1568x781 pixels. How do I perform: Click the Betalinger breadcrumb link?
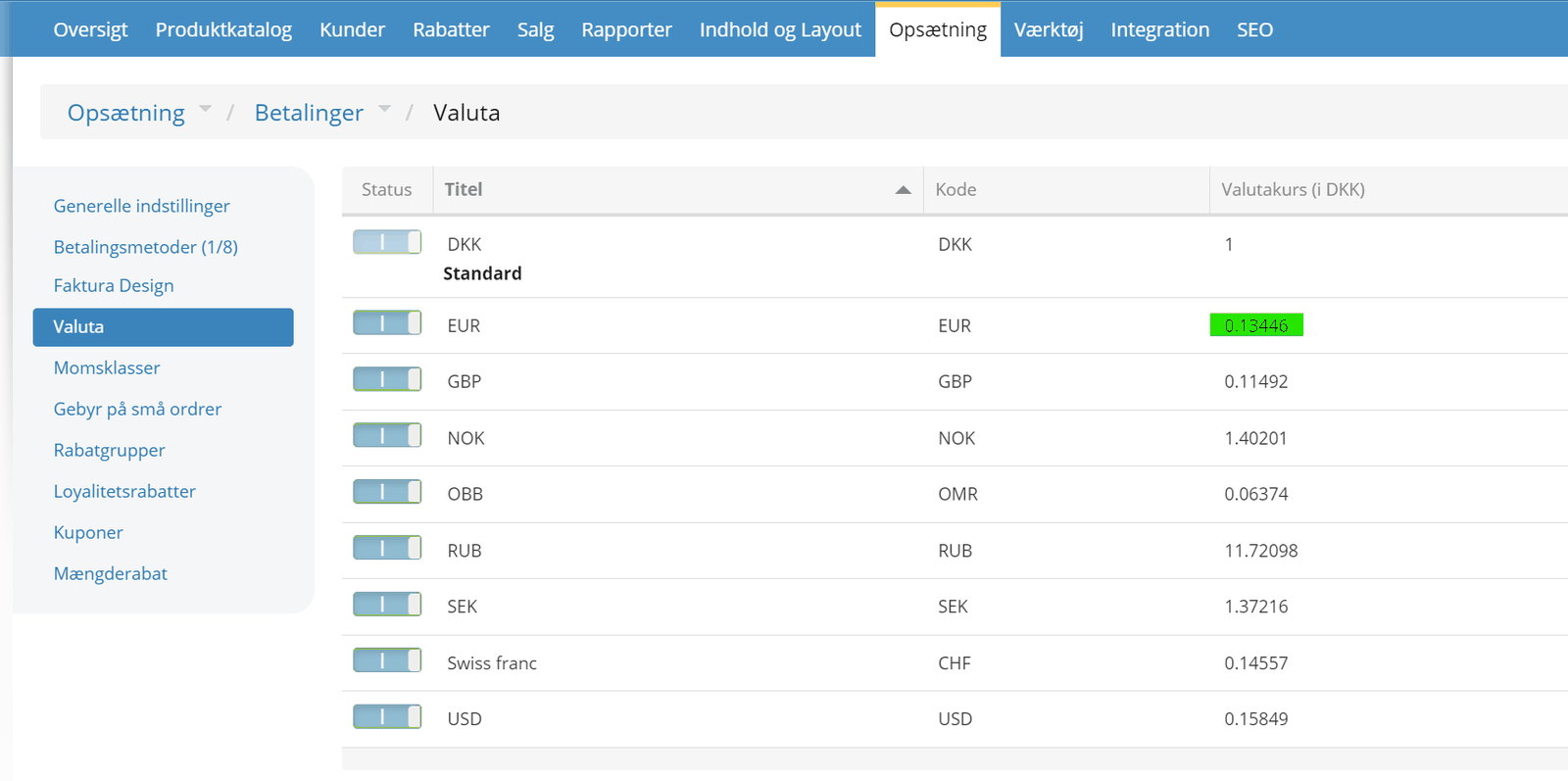309,113
